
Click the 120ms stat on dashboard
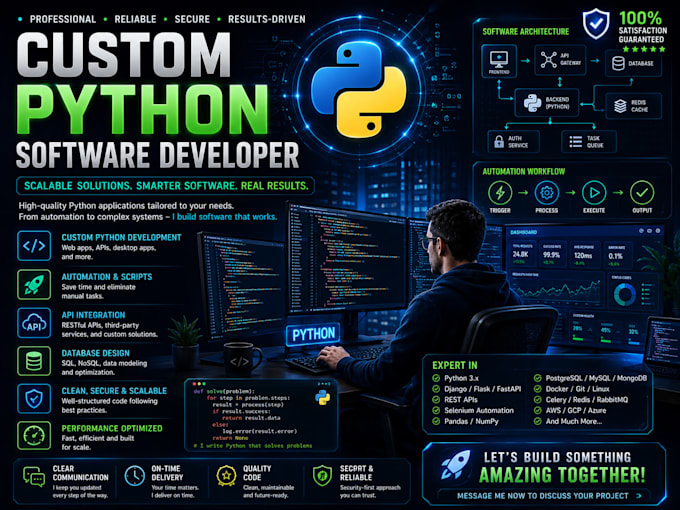[583, 256]
